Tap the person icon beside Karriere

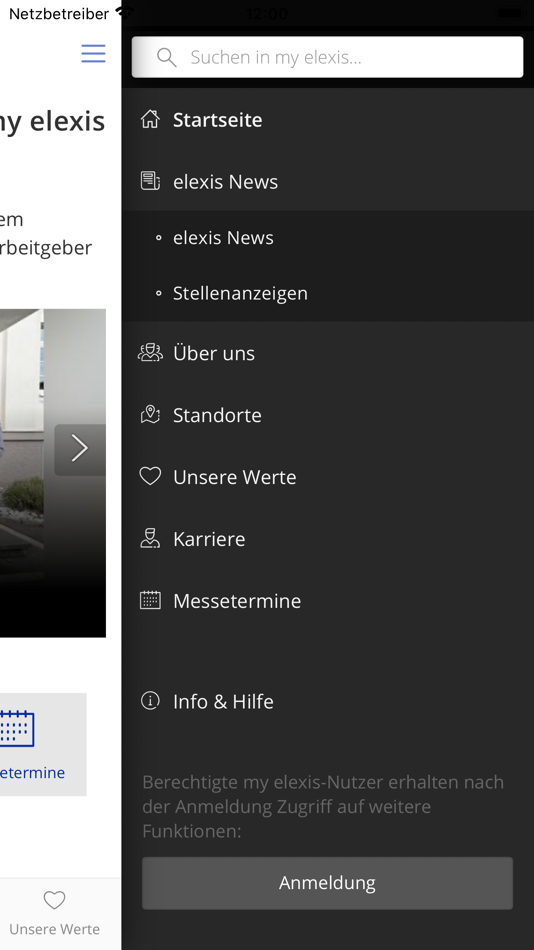(x=150, y=538)
